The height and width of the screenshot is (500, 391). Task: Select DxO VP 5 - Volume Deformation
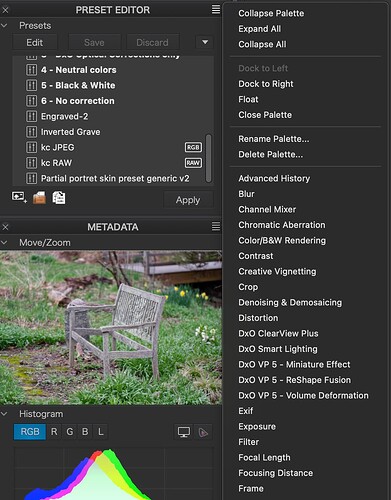(x=303, y=395)
